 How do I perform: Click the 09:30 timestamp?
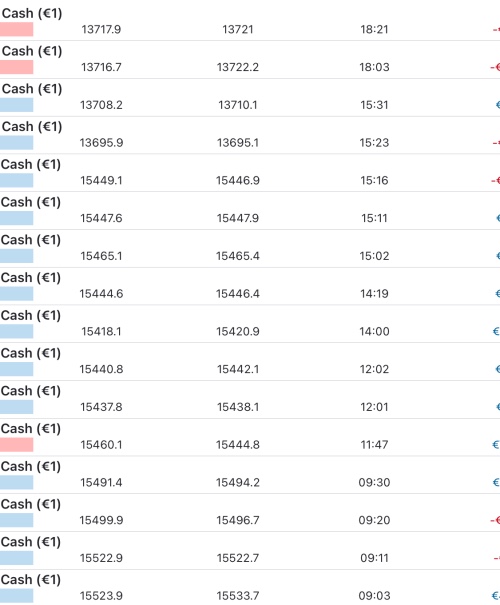coord(374,482)
